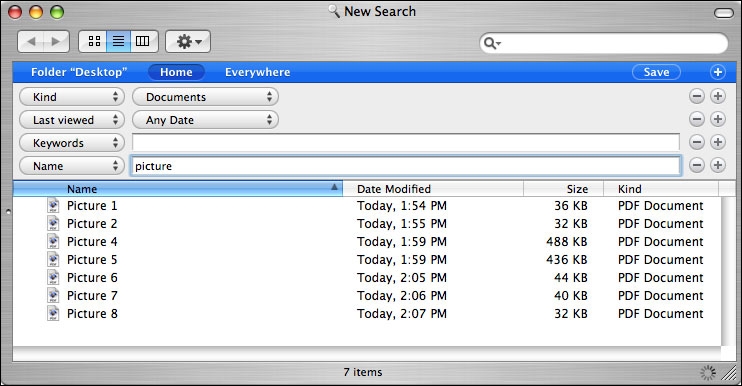Click the "7 items" status text
The width and height of the screenshot is (742, 386).
pos(362,372)
